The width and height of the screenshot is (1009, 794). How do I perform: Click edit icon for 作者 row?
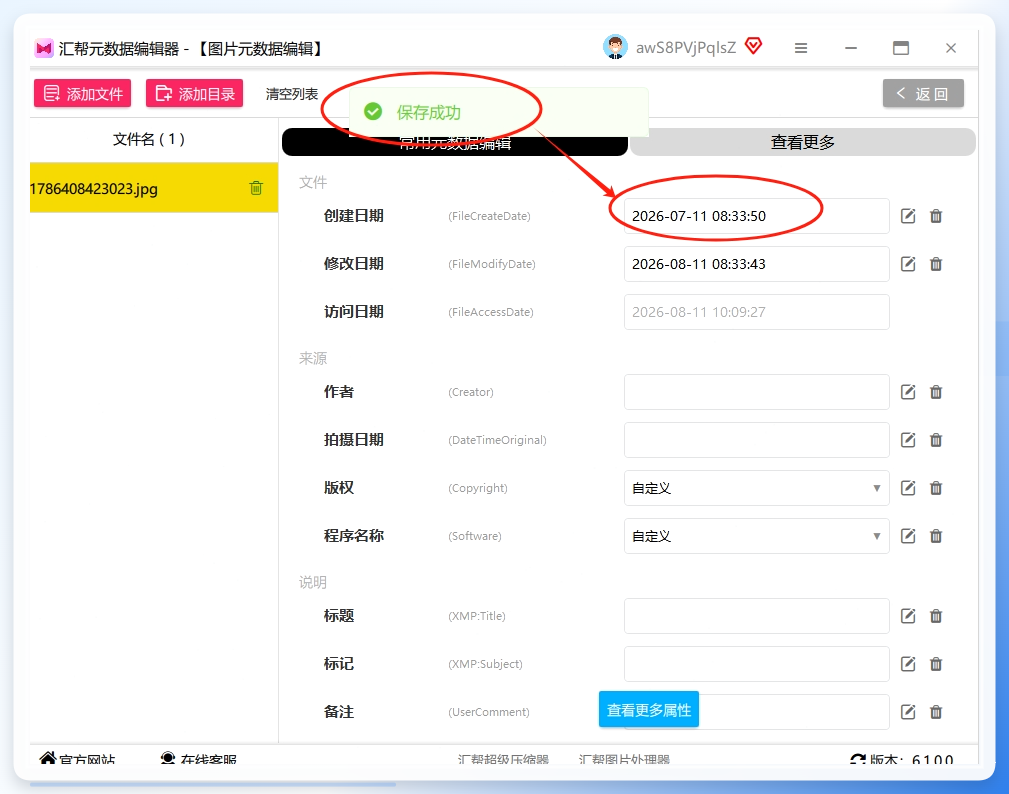tap(907, 392)
